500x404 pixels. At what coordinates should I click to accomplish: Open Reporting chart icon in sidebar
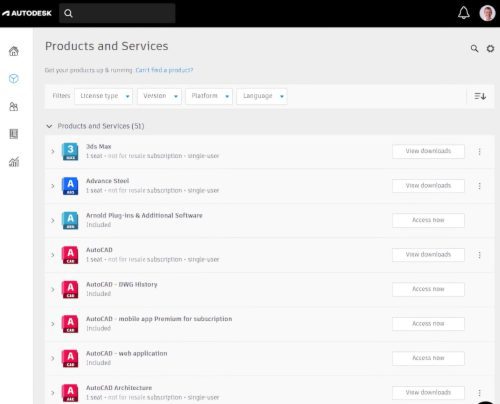[x=14, y=162]
